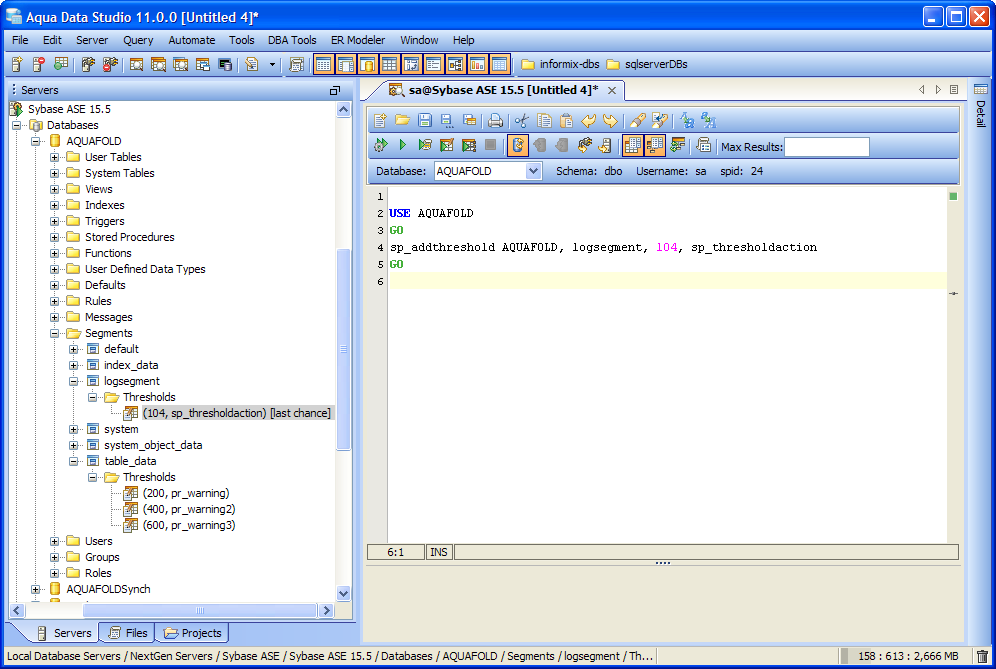The height and width of the screenshot is (669, 996).
Task: Toggle the grid results view button
Action: coord(633,145)
